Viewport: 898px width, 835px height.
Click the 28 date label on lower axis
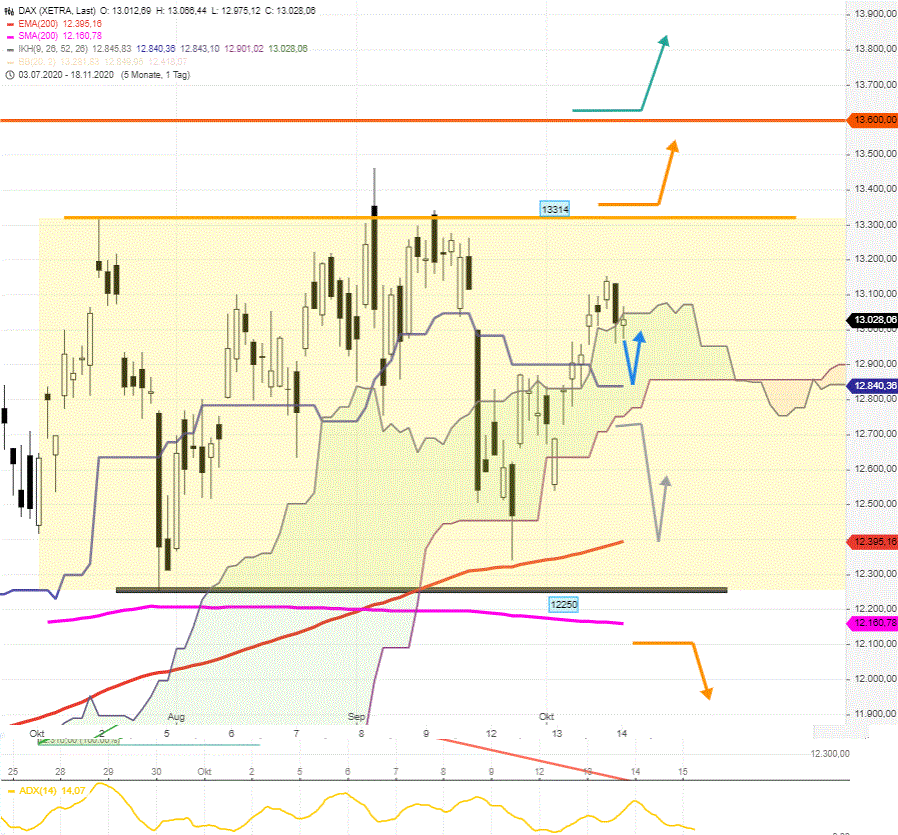[60, 772]
